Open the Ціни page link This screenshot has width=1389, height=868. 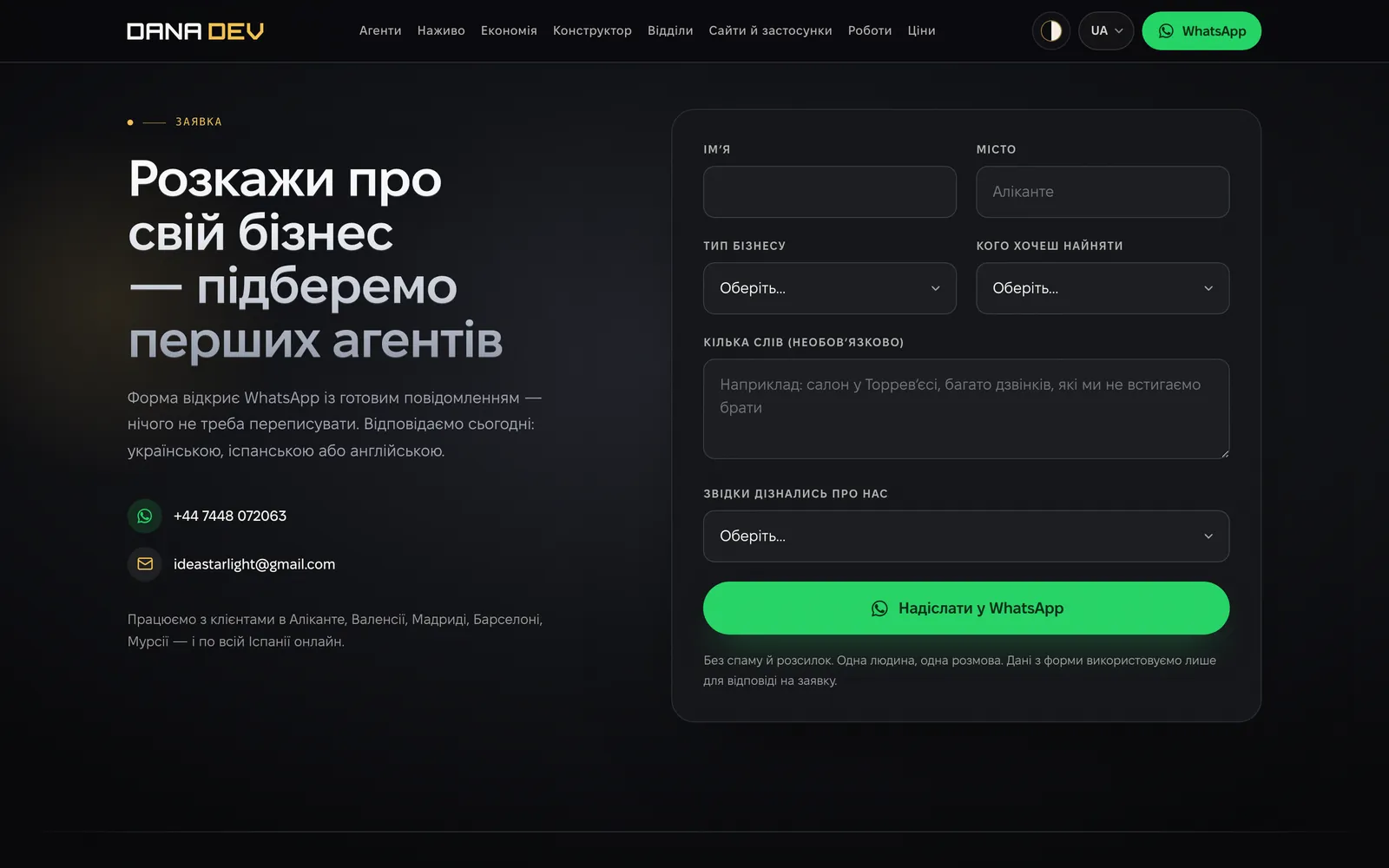tap(921, 30)
